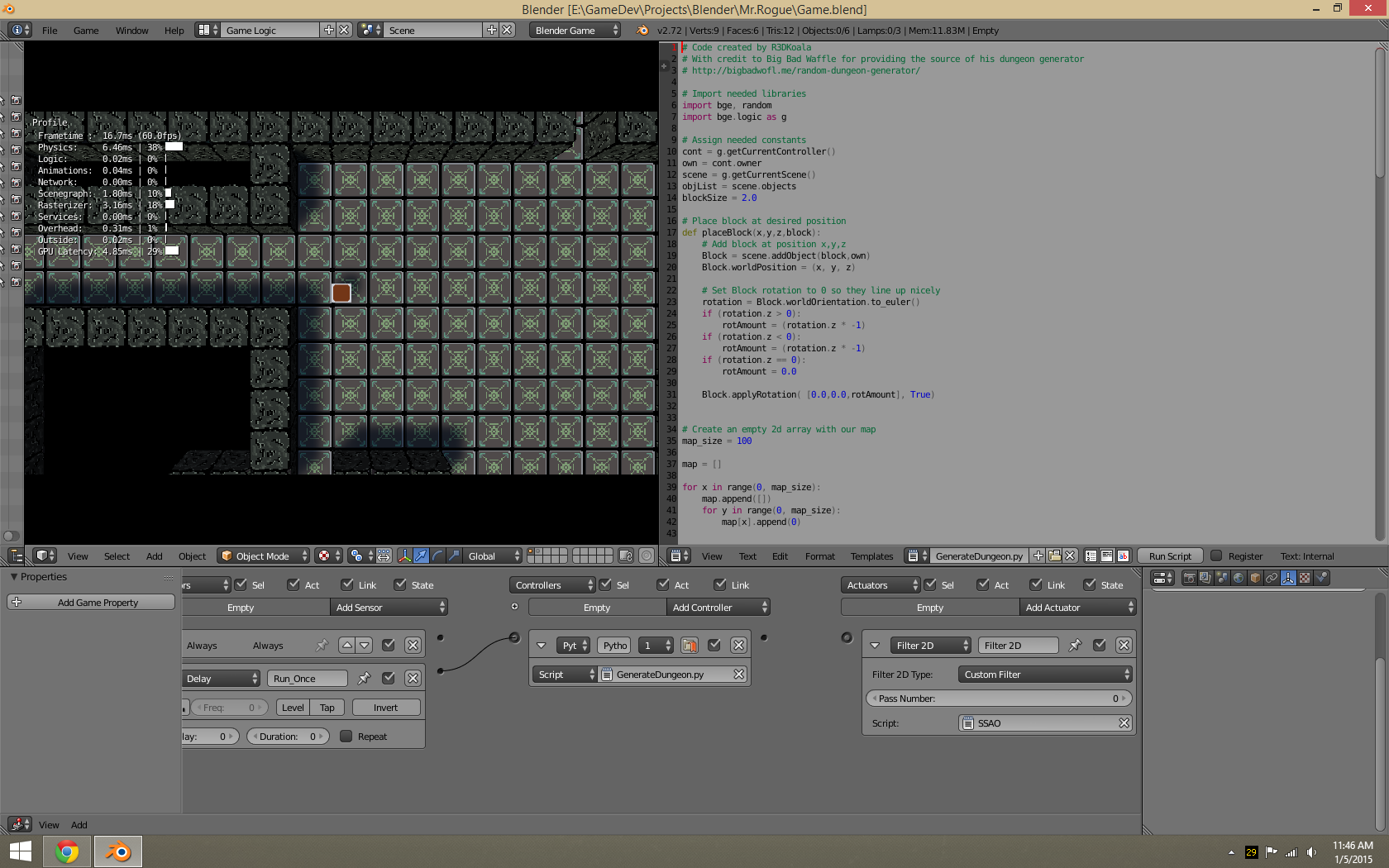
Task: Open the Game menu in top bar
Action: pos(86,31)
